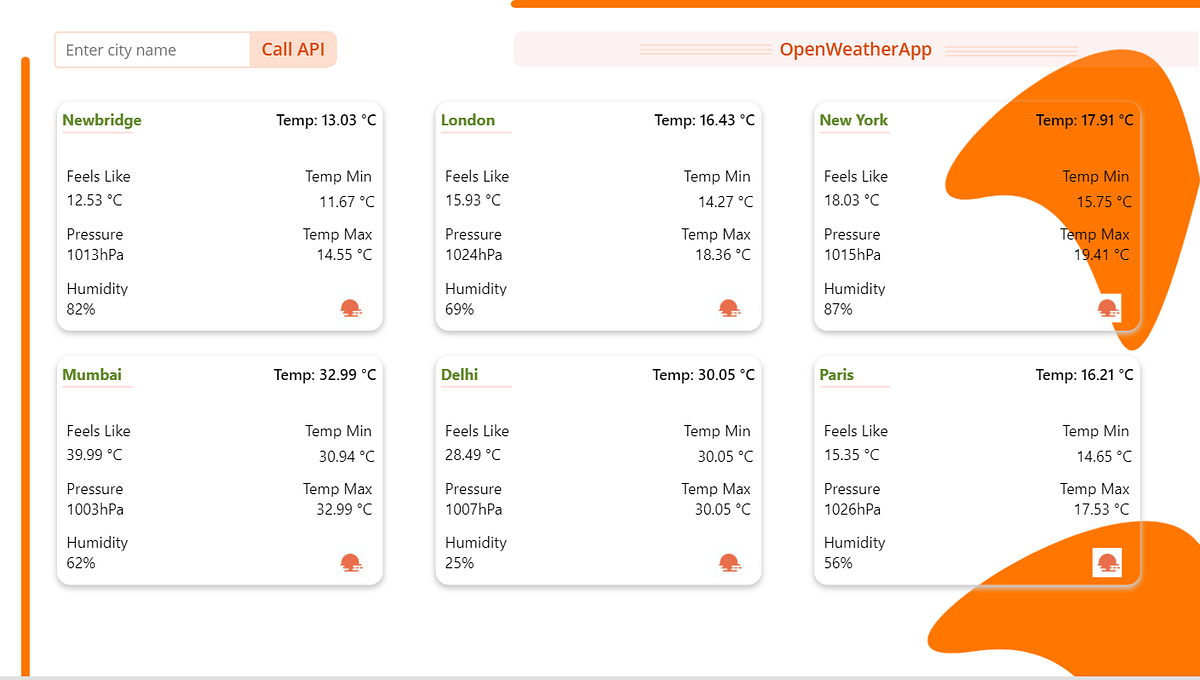Select the Newbridge weather card
Image resolution: width=1200 pixels, height=680 pixels.
click(x=219, y=215)
